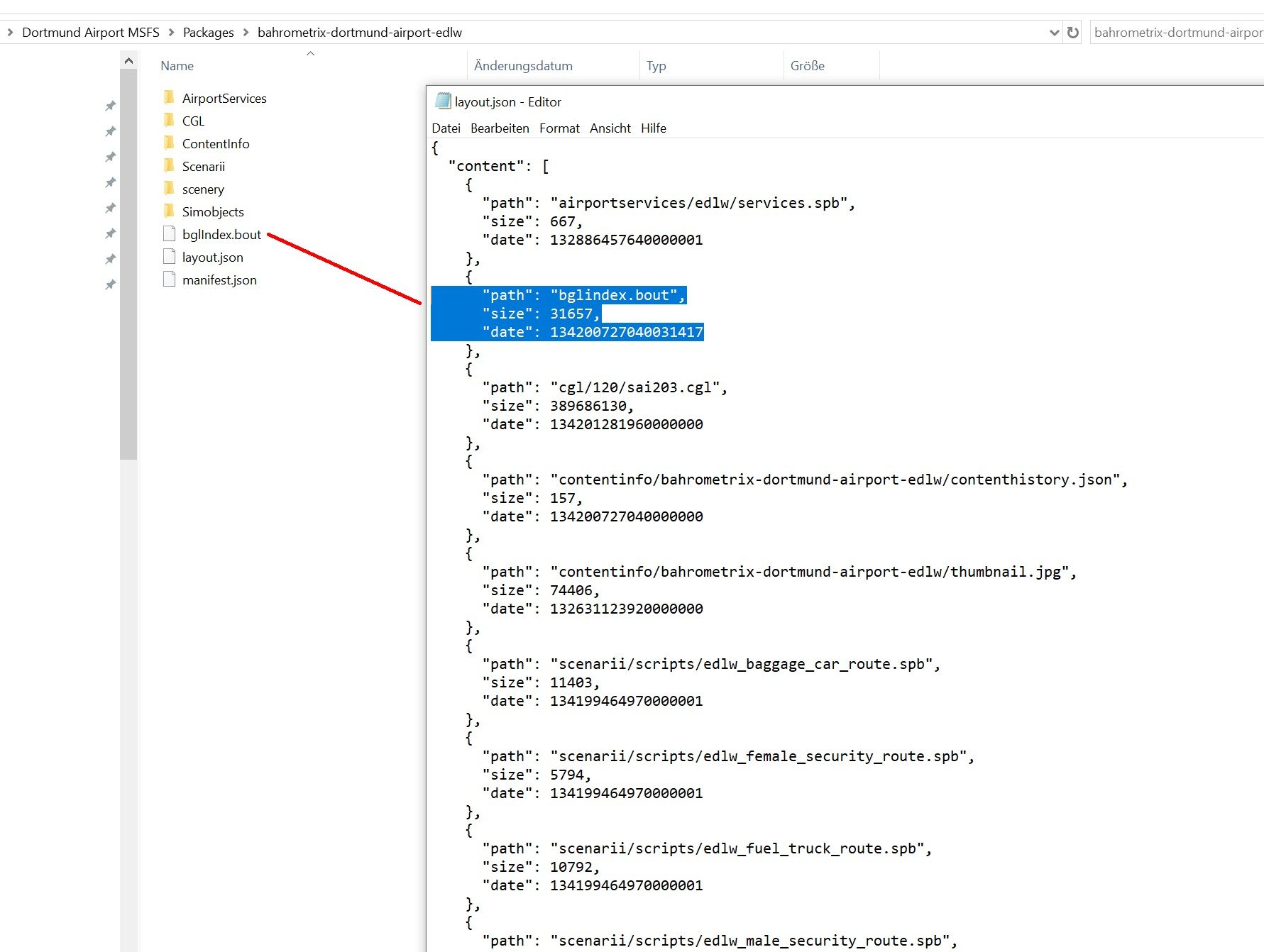Click the date 134200727040031417 line
The height and width of the screenshot is (952, 1264).
click(593, 332)
